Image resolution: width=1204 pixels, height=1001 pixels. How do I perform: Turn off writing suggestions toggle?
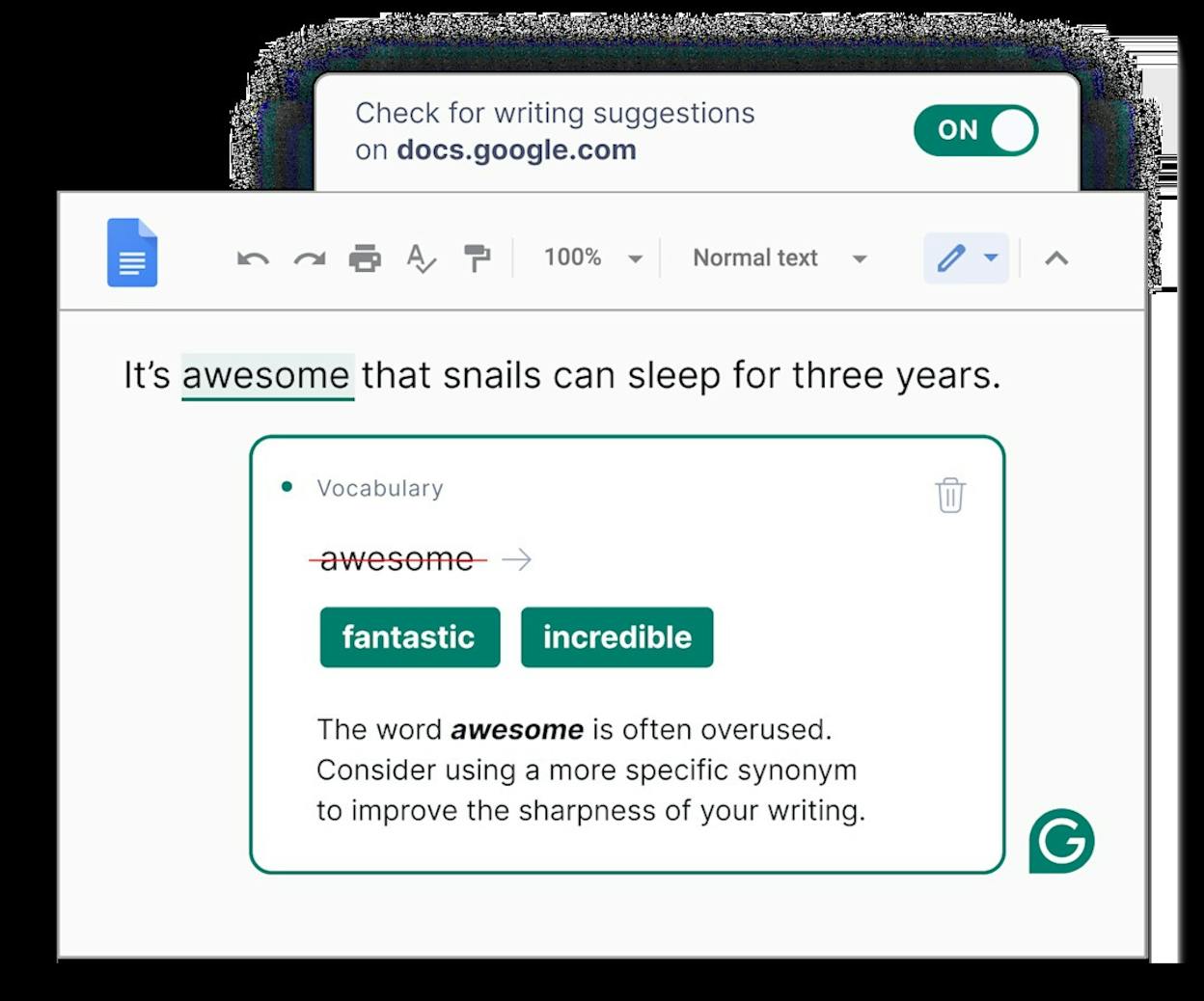975,130
